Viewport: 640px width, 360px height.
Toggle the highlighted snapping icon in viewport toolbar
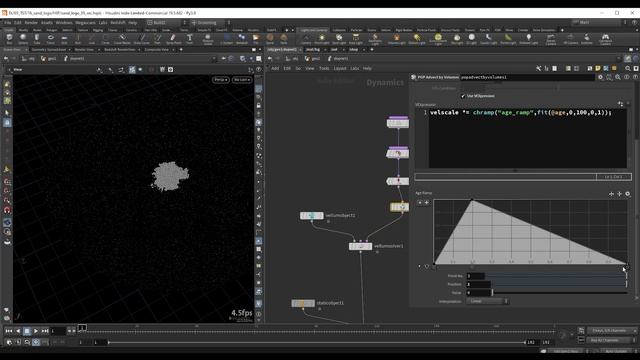coord(132,70)
